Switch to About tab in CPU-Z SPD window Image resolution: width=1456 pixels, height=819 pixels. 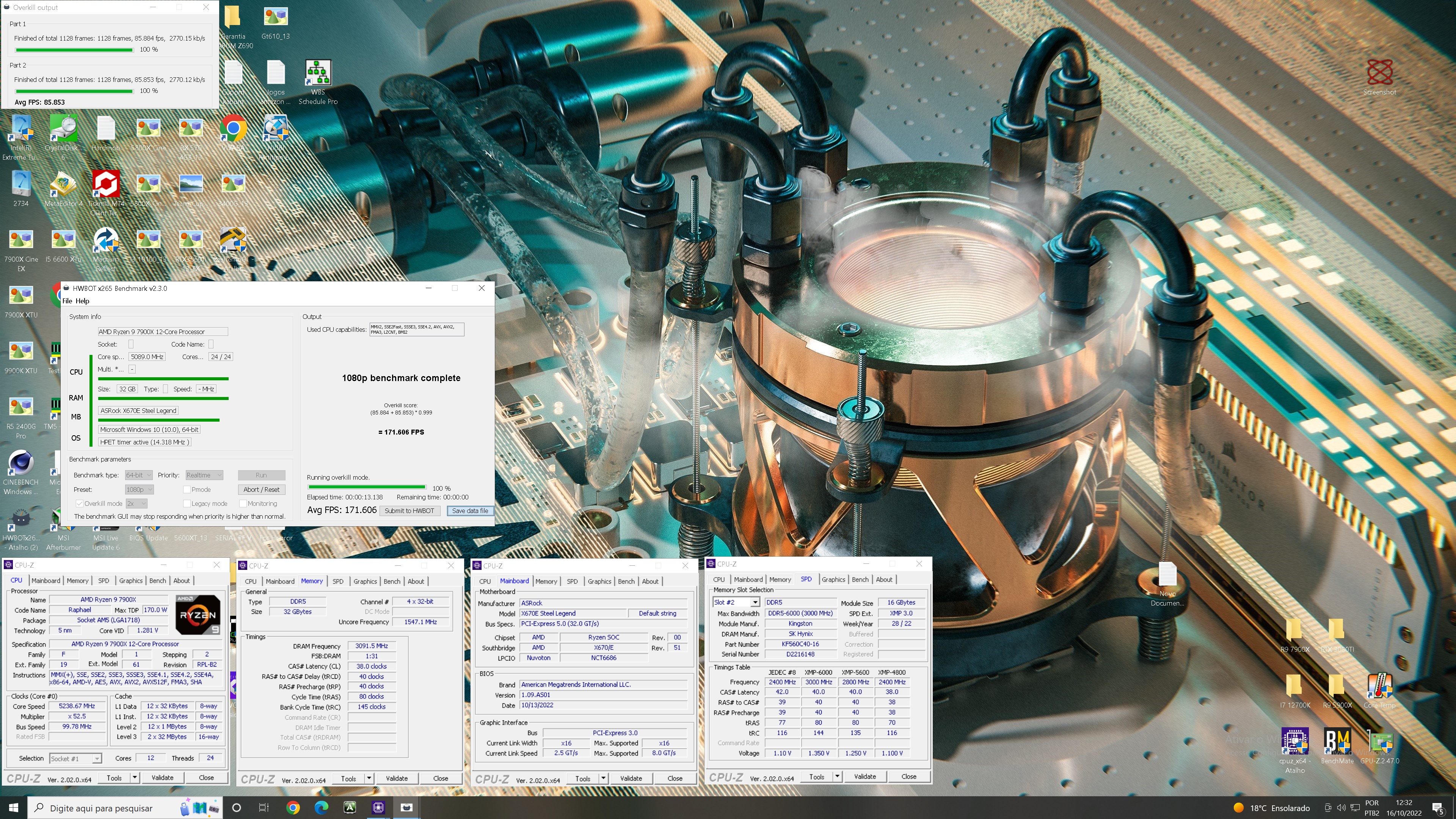click(884, 579)
